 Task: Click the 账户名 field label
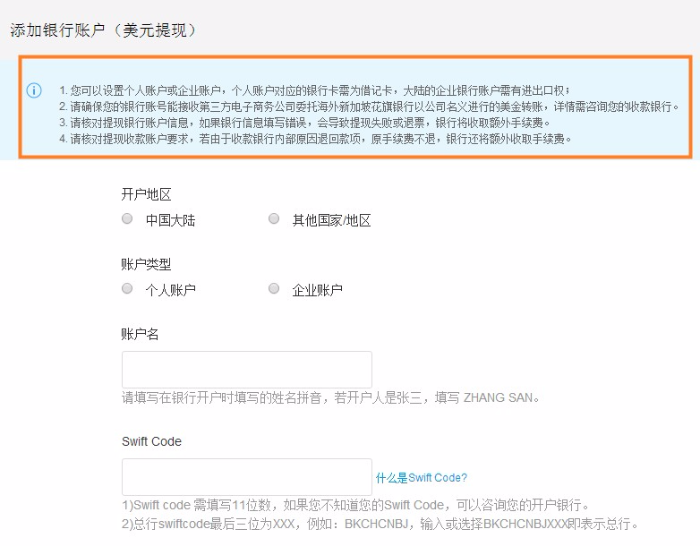coord(140,334)
